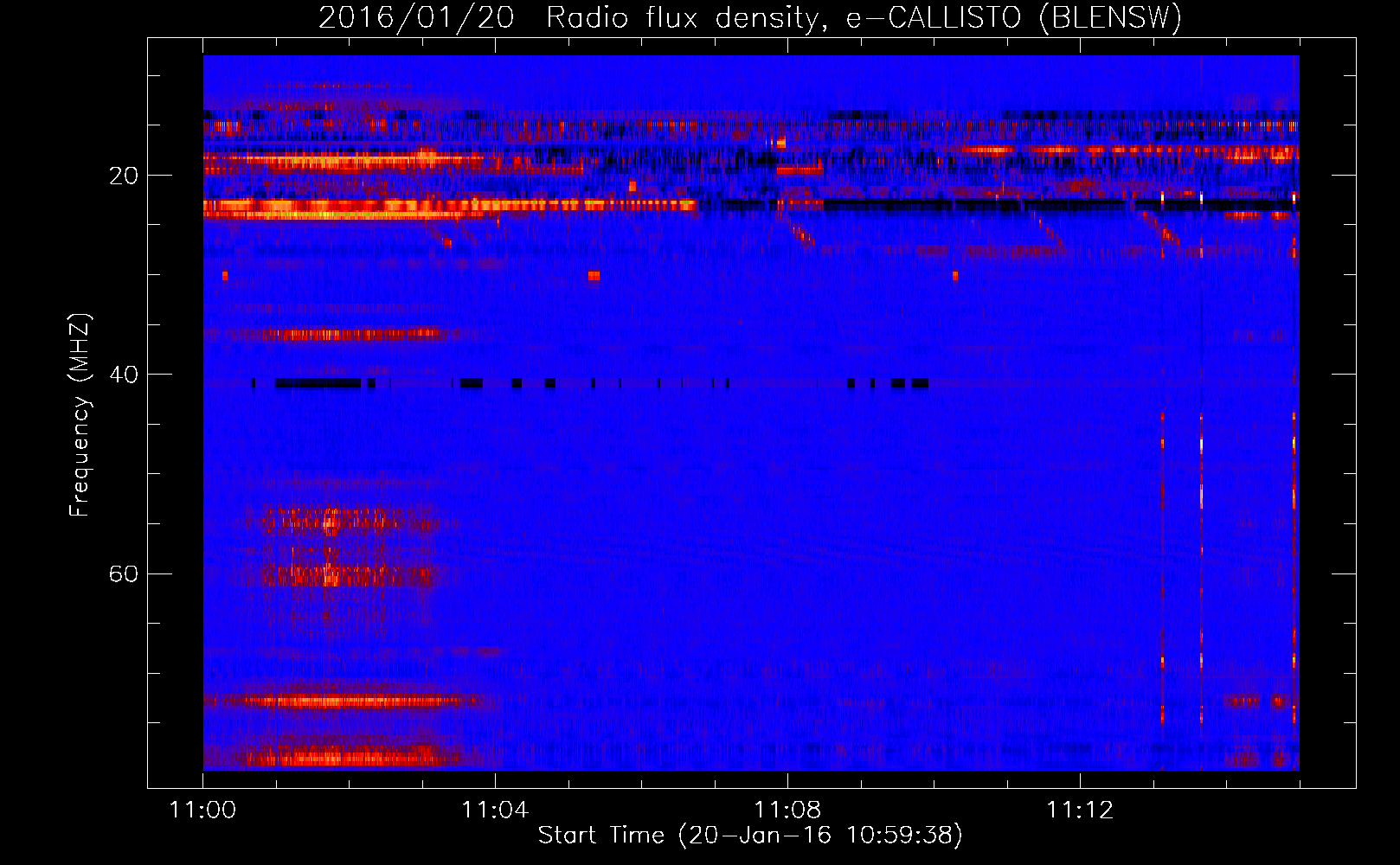Click the 11:08 time axis label
The height and width of the screenshot is (865, 1400).
coord(787,811)
